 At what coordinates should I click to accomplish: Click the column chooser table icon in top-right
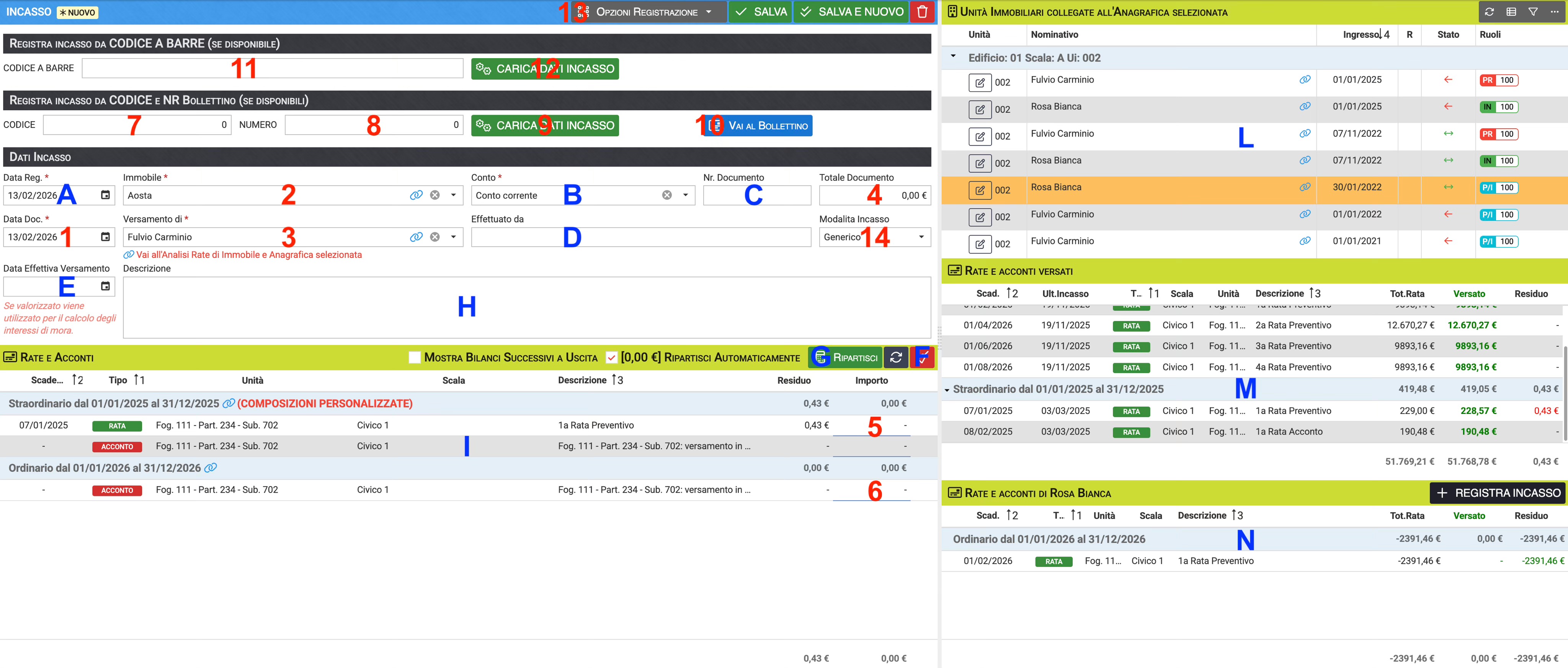click(x=1511, y=11)
